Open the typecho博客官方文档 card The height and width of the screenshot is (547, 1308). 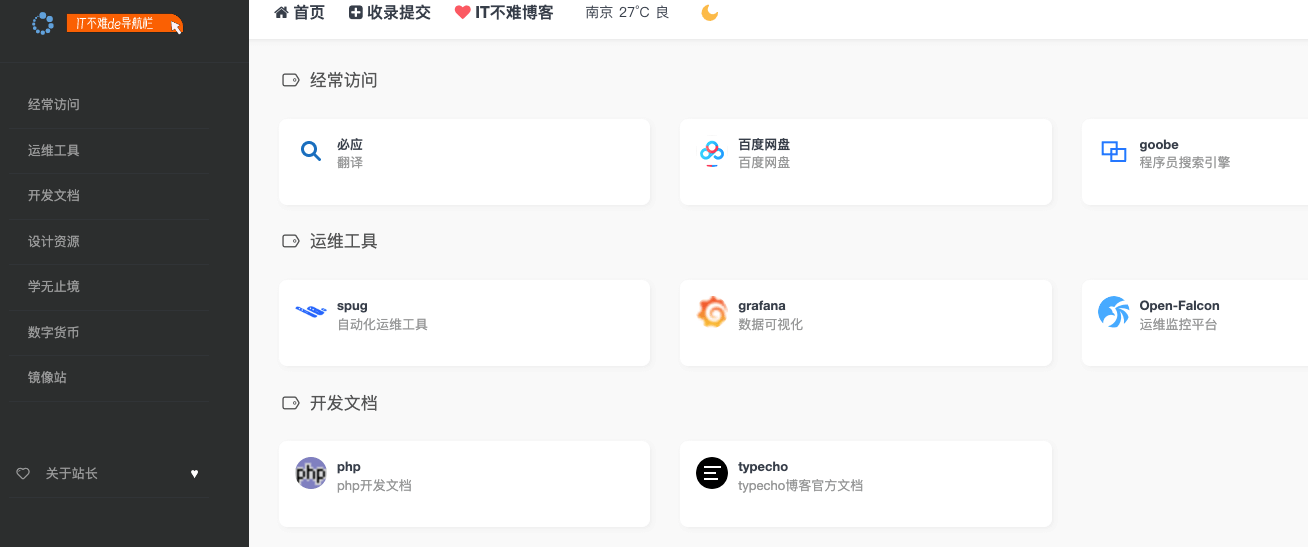(865, 484)
